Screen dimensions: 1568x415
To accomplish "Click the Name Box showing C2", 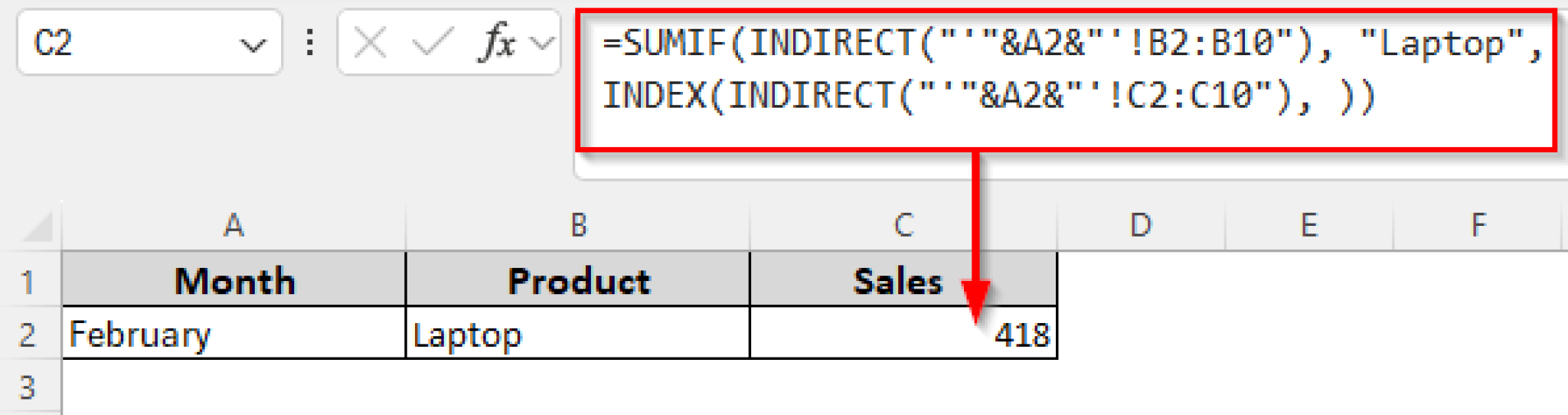I will [x=149, y=43].
